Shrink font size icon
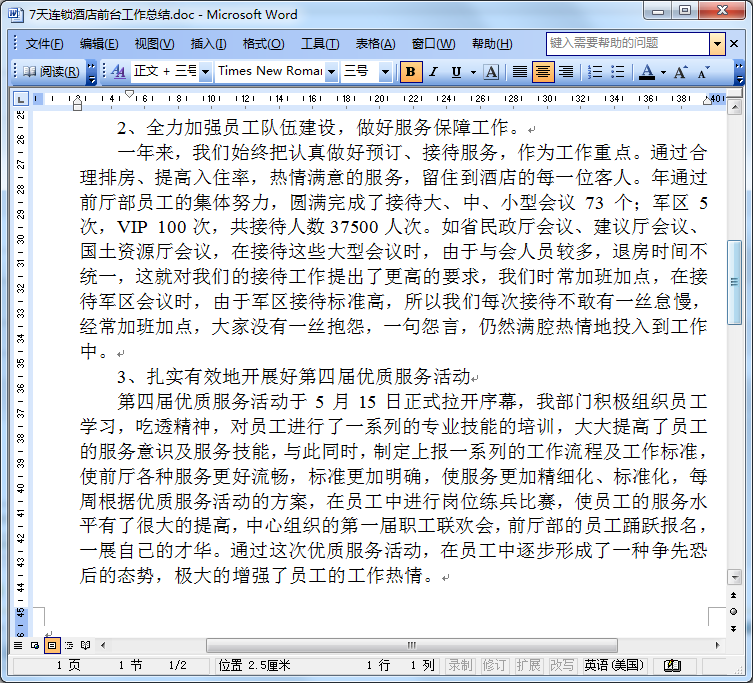Viewport: 753px width, 683px height. tap(704, 72)
